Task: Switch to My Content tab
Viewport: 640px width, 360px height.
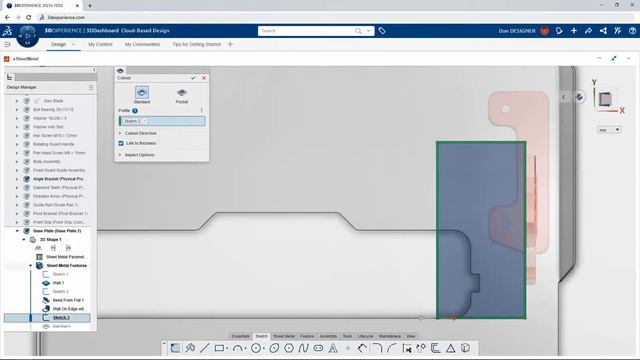Action: coord(100,44)
